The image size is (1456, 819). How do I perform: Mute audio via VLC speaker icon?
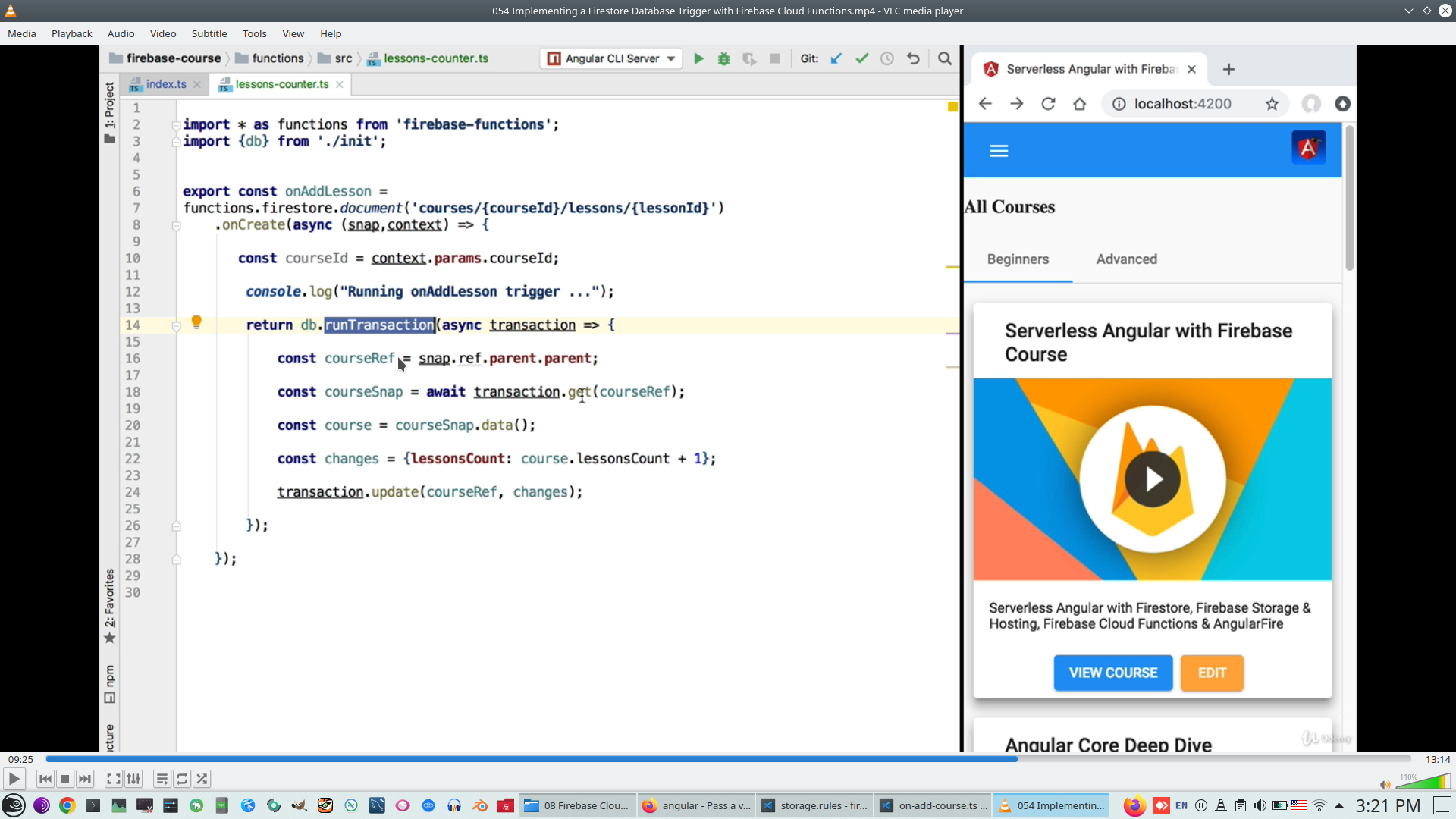pos(1385,785)
